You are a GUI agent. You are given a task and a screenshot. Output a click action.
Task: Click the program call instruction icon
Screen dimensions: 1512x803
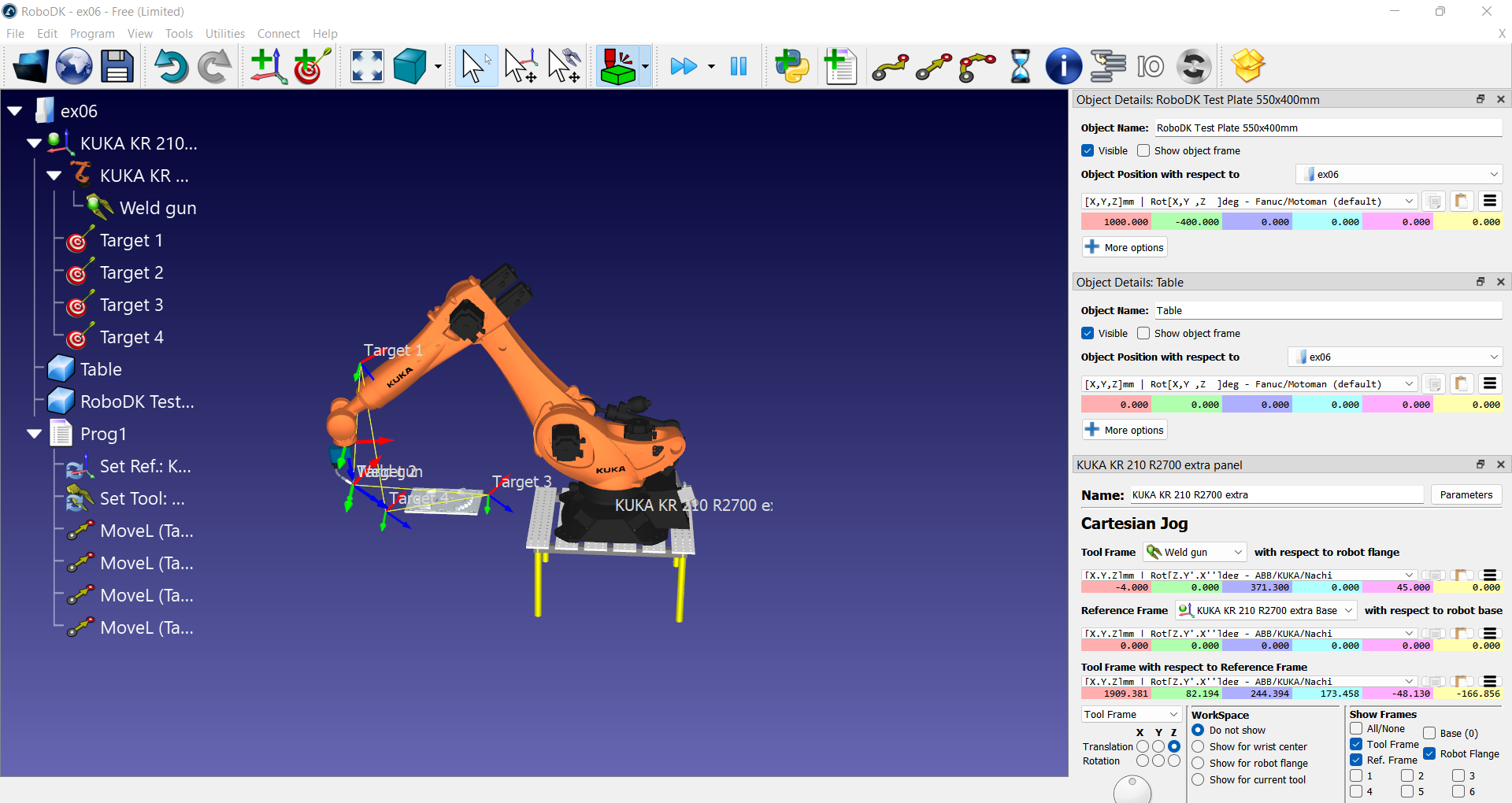pos(1107,66)
